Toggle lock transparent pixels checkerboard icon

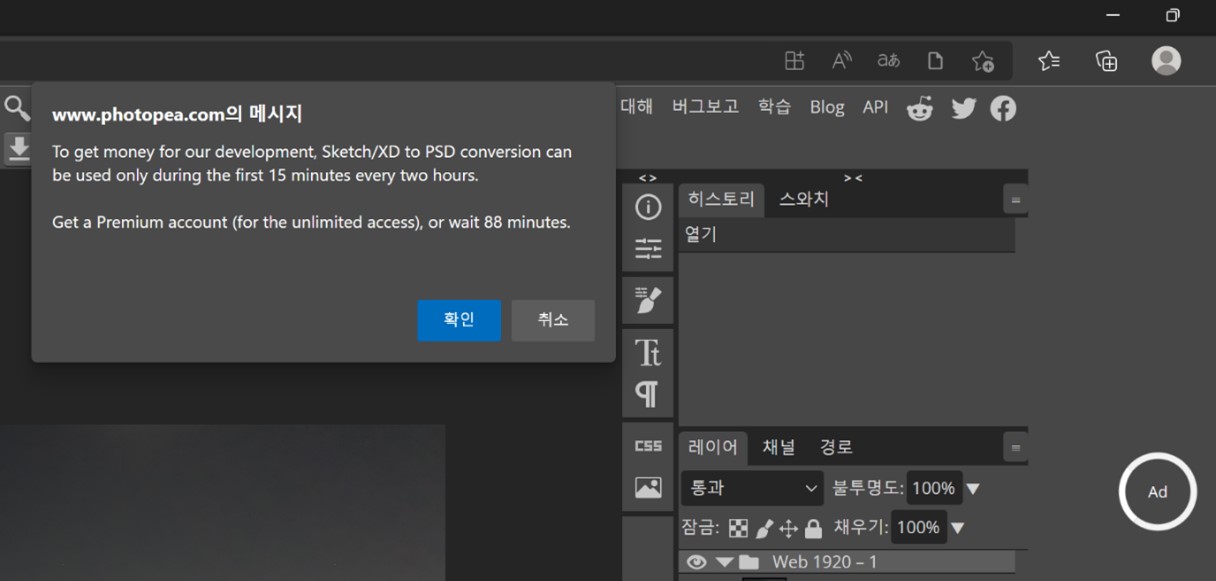(738, 528)
